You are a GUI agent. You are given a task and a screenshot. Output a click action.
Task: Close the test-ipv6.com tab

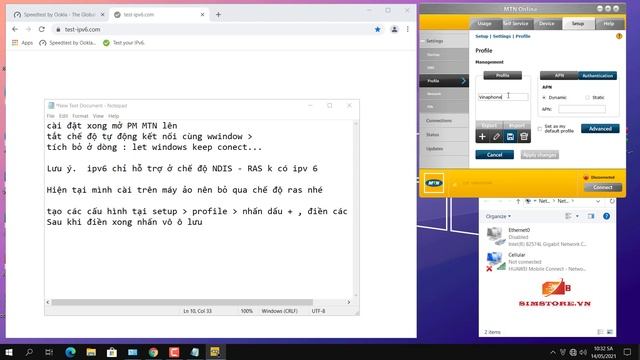(x=202, y=15)
